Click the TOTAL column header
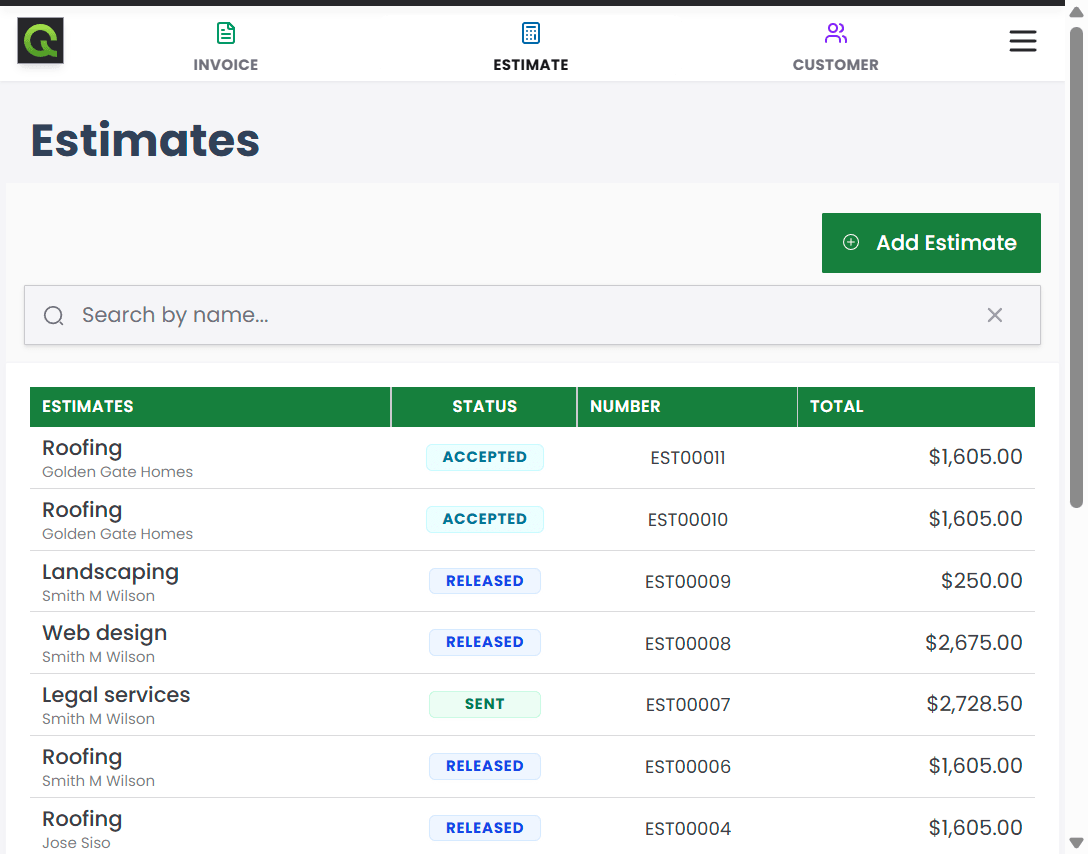This screenshot has width=1088, height=854. (x=916, y=407)
